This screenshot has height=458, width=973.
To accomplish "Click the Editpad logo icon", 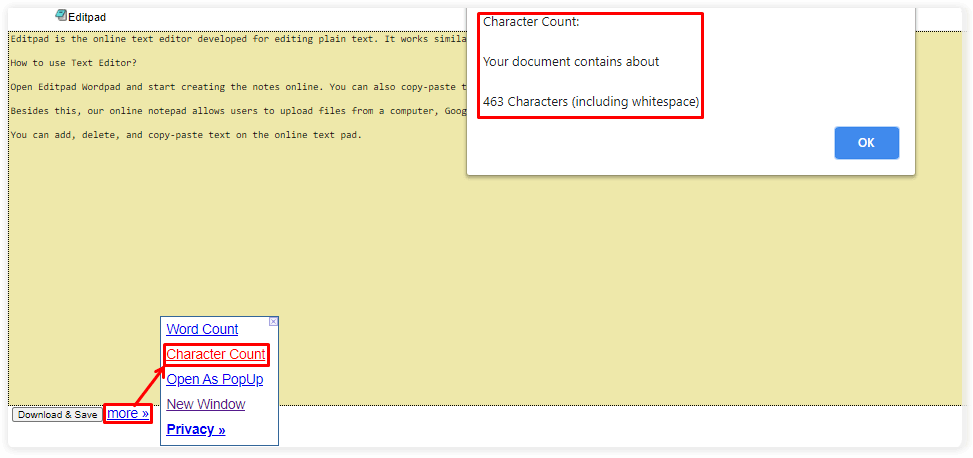I will (61, 15).
